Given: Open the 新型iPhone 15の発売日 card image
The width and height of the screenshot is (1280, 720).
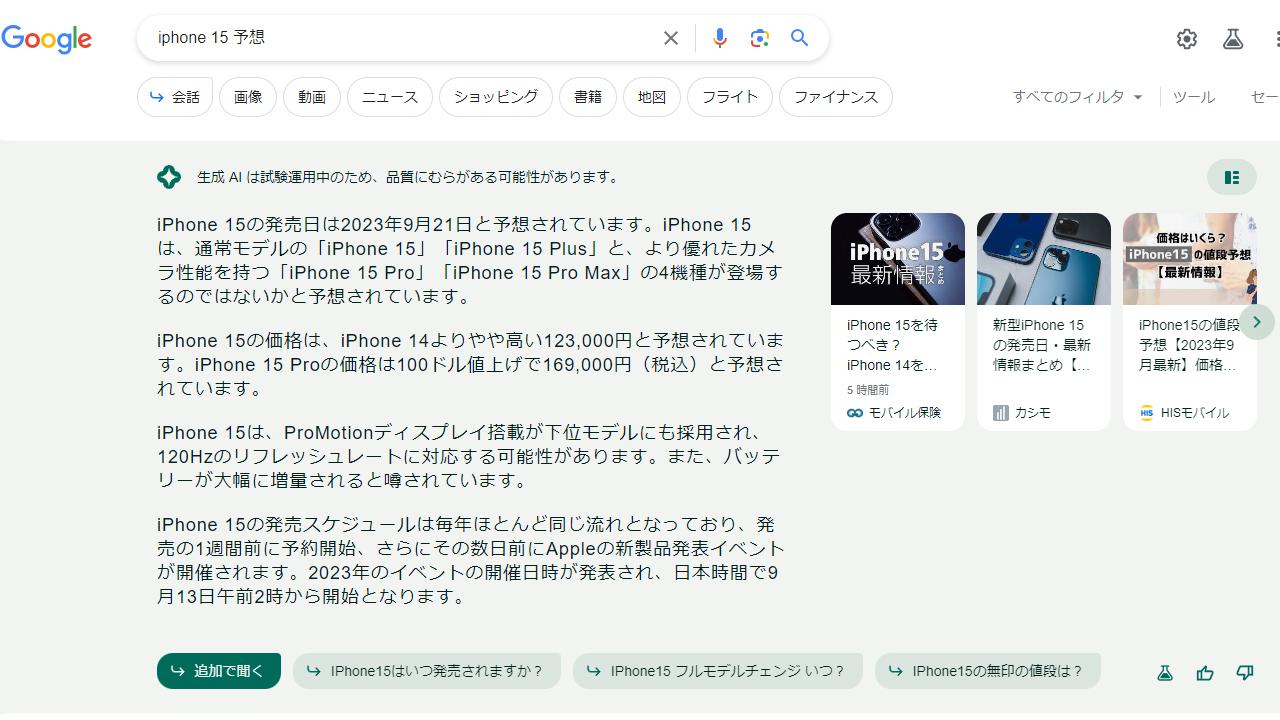Looking at the screenshot, I should 1044,259.
